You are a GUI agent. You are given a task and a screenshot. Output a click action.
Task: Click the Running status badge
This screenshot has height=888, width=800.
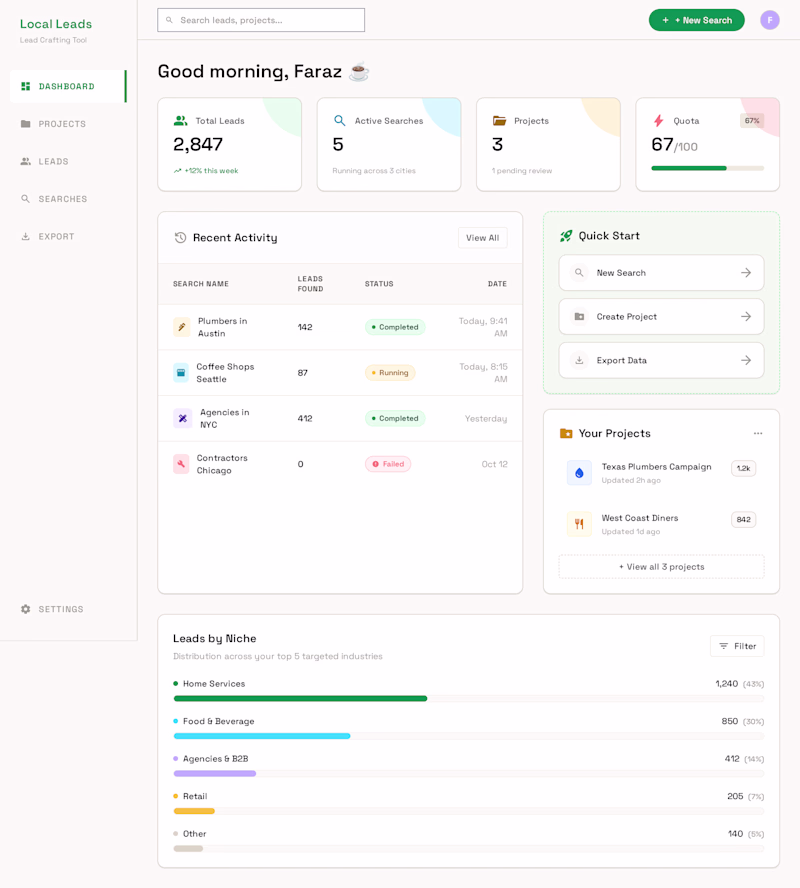pyautogui.click(x=390, y=373)
